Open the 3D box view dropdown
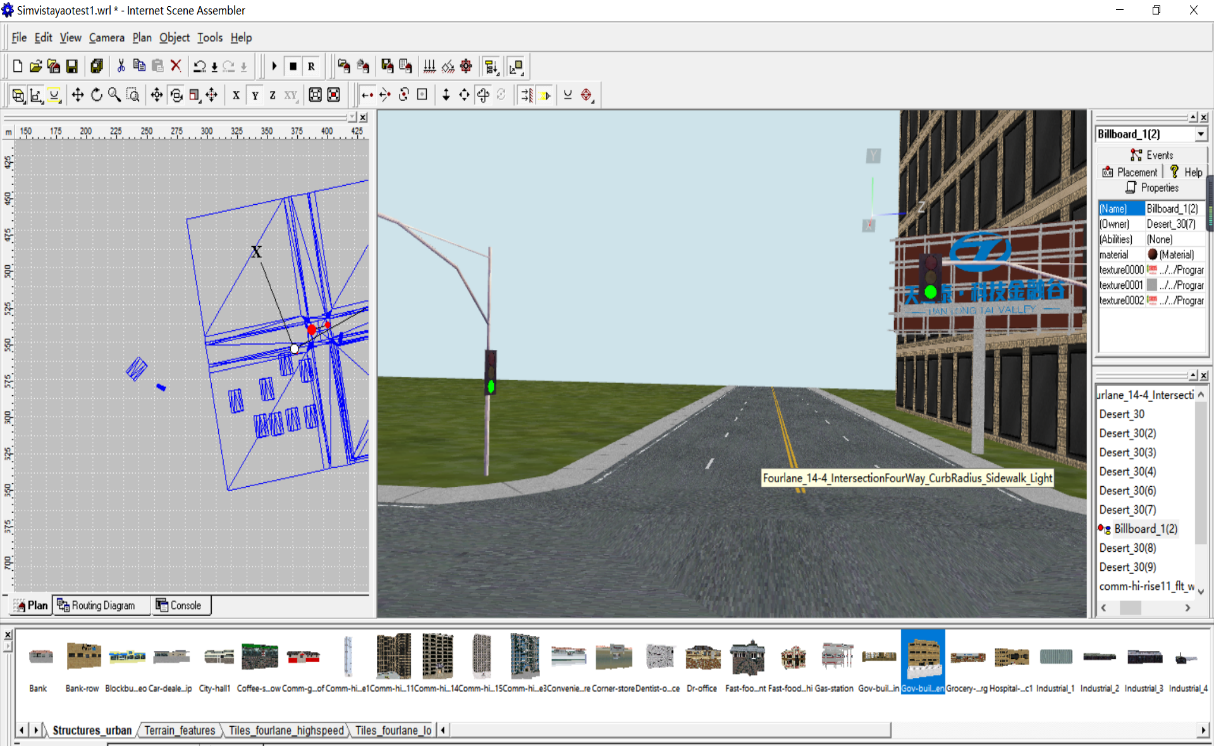 (19, 95)
